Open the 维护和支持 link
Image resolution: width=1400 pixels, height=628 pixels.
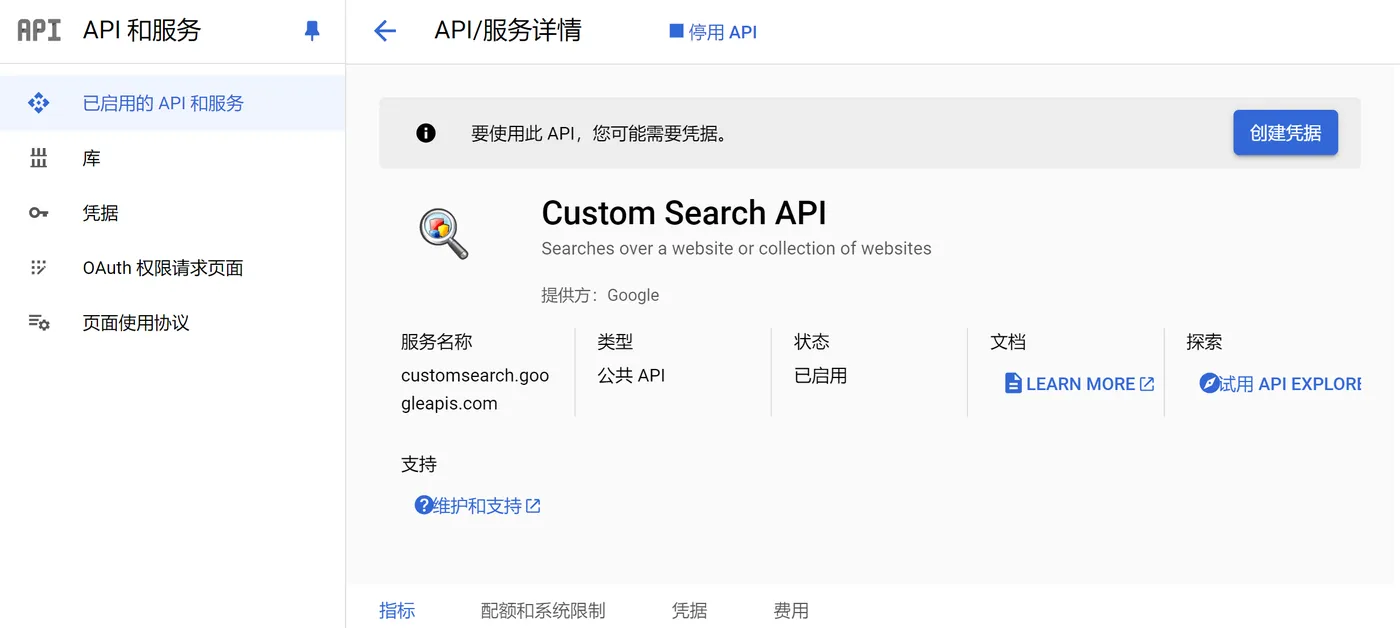coord(478,506)
